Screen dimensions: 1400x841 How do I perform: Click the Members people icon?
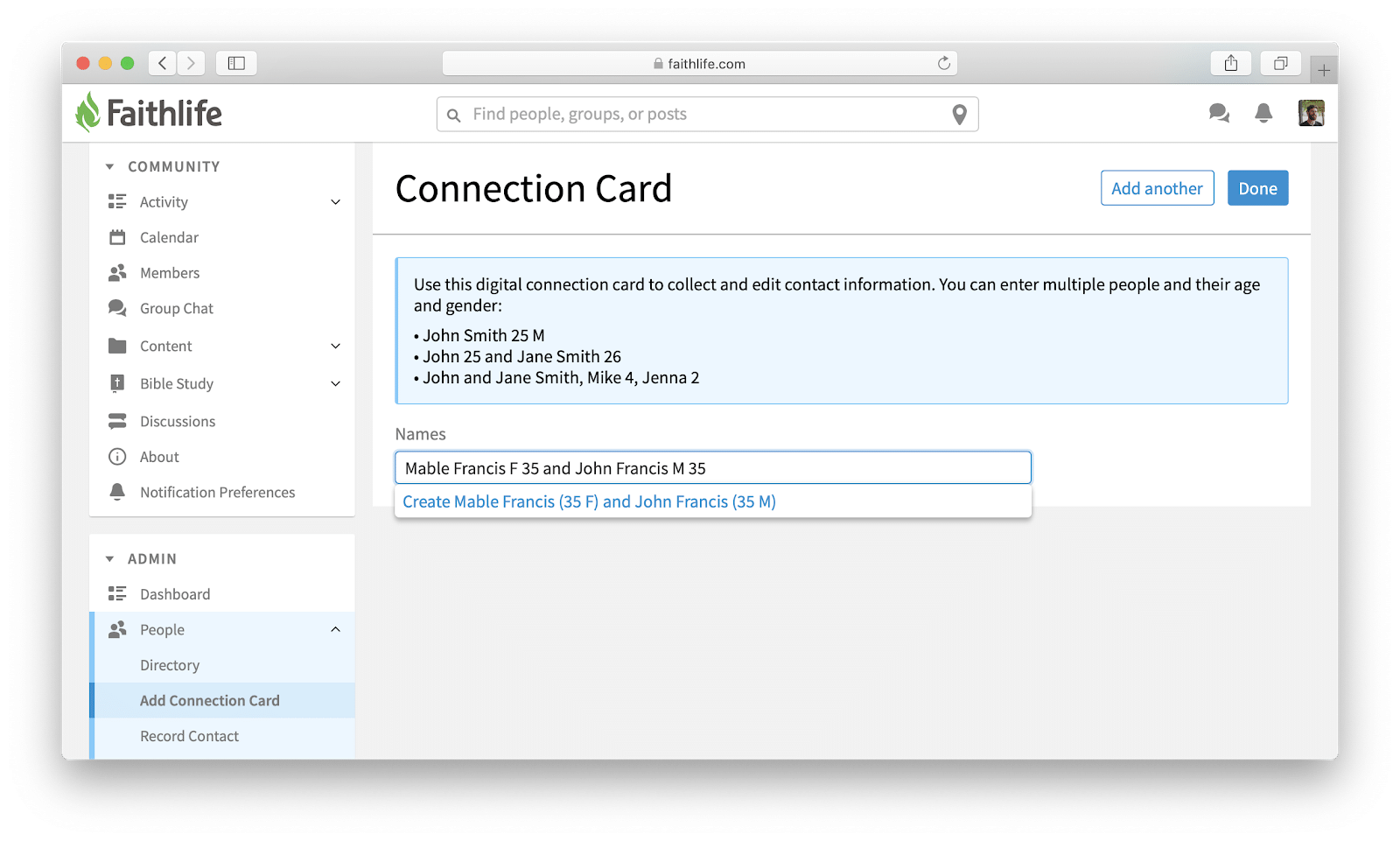pos(117,273)
